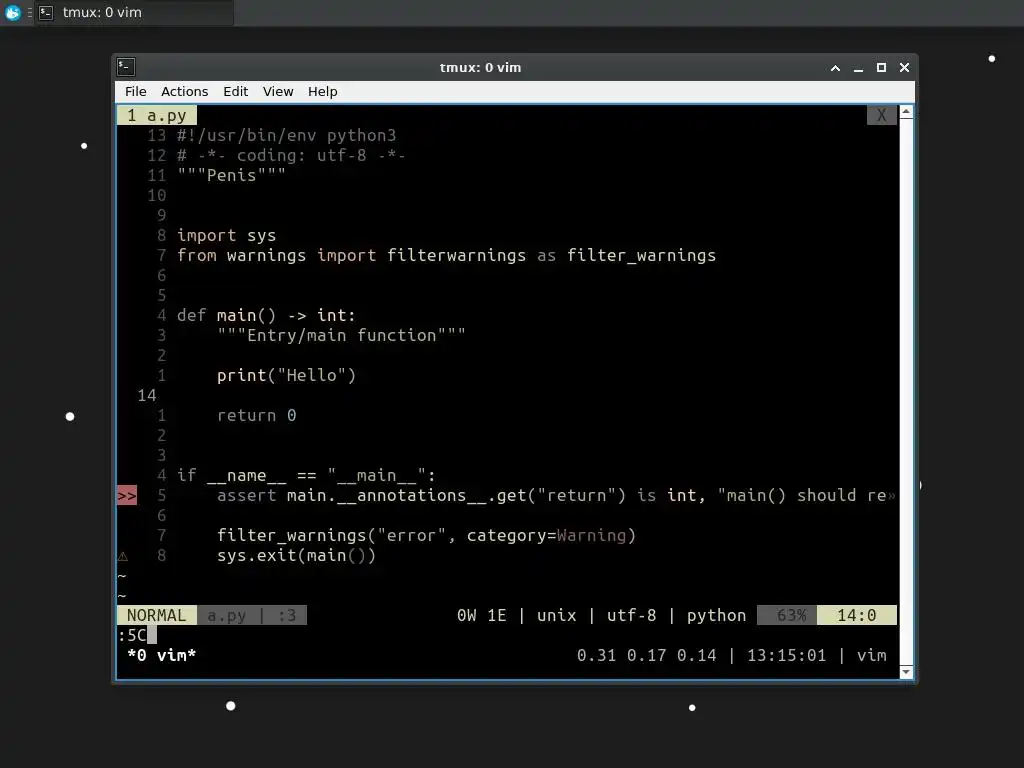
Task: Click the hostname vim in tmux status bar
Action: [871, 655]
